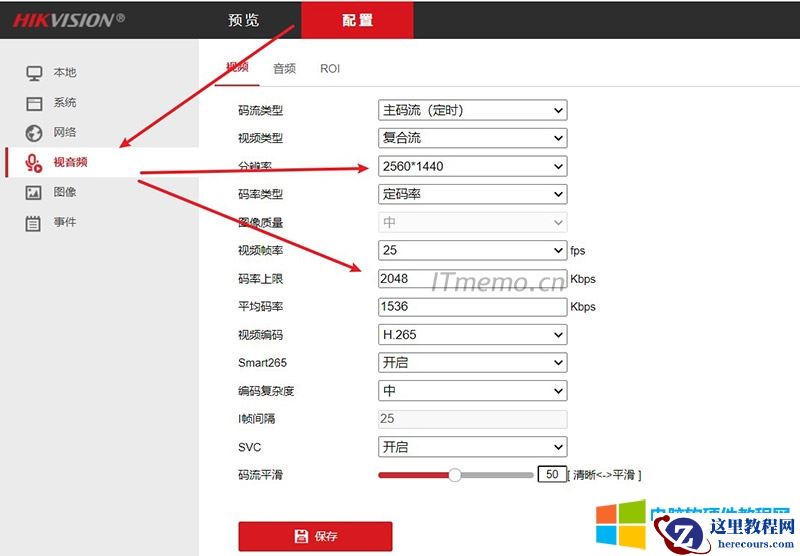Switch to the 音频 sub-tab
Image resolution: width=800 pixels, height=556 pixels.
pyautogui.click(x=284, y=68)
